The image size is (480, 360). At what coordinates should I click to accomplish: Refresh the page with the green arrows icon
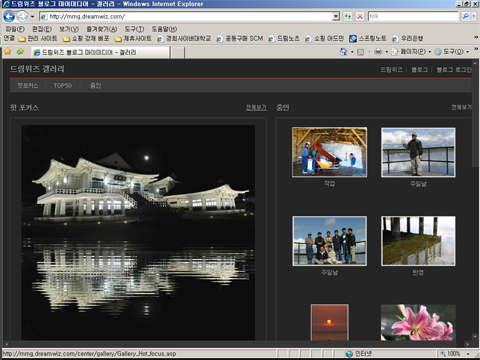click(348, 16)
